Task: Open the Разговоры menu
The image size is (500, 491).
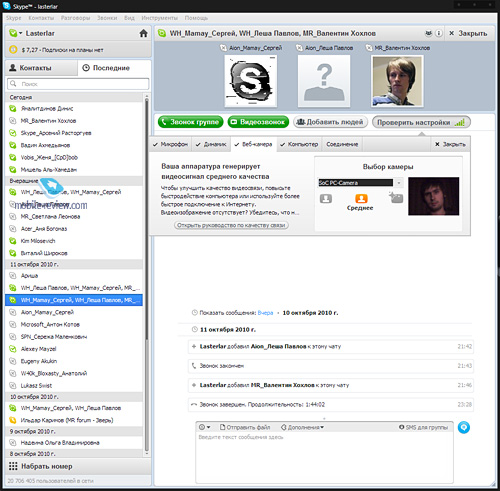Action: [75, 18]
